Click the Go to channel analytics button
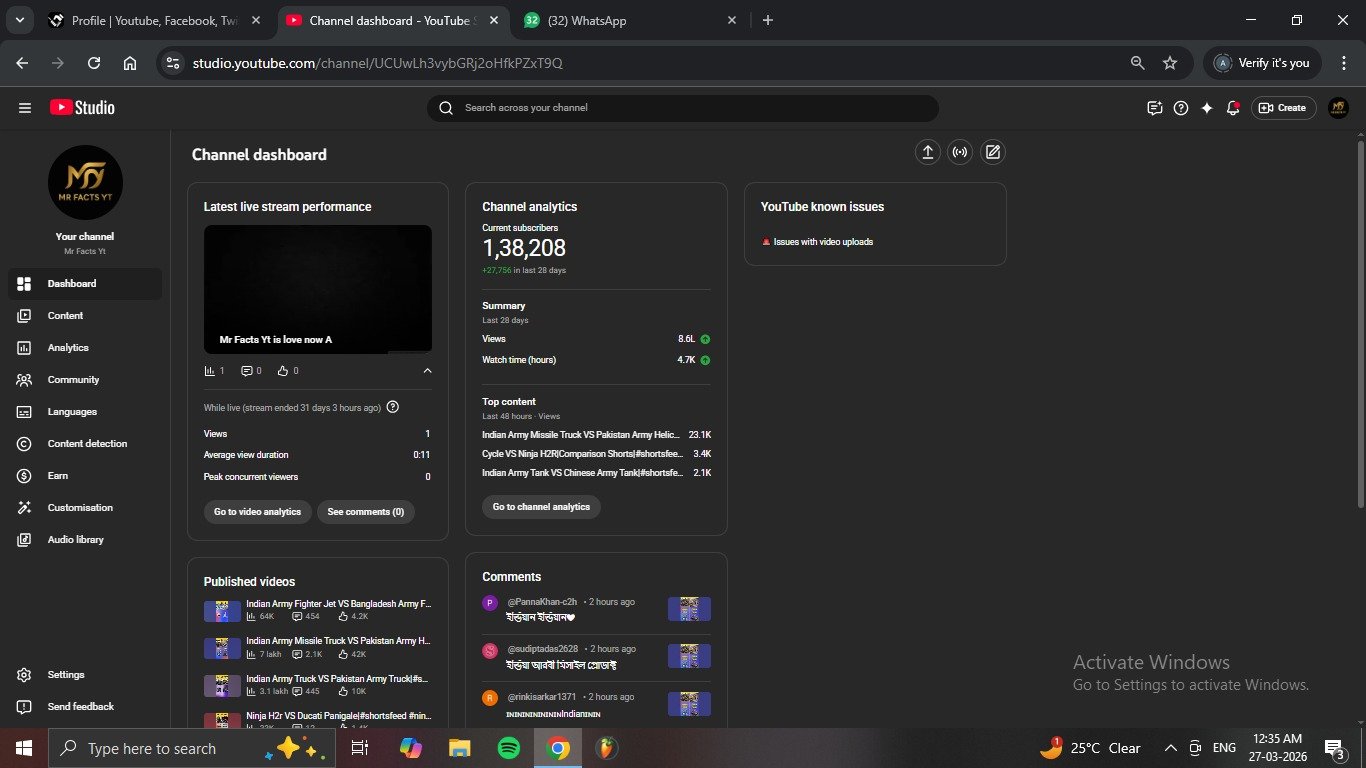Screen dimensions: 1366x768 pos(541,507)
